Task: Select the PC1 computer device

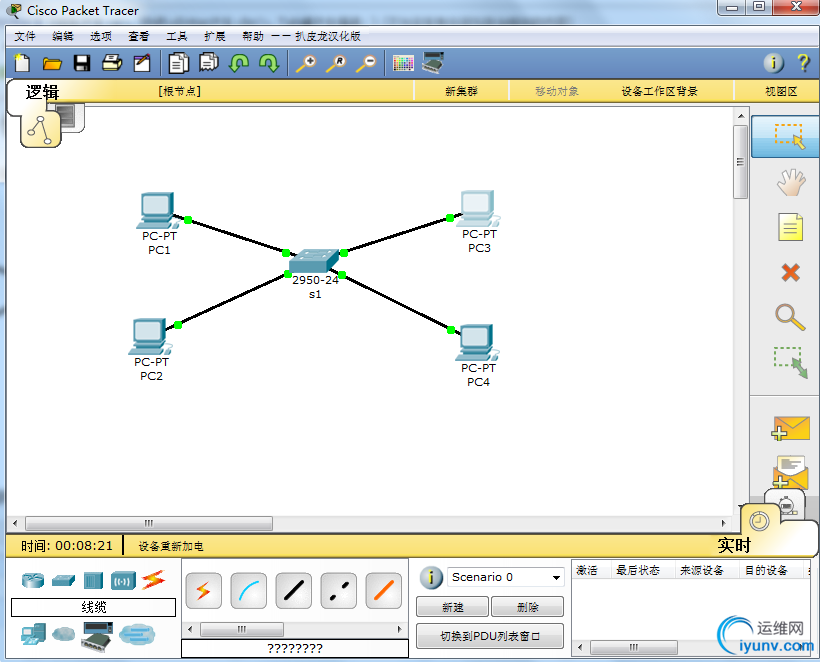Action: 158,211
